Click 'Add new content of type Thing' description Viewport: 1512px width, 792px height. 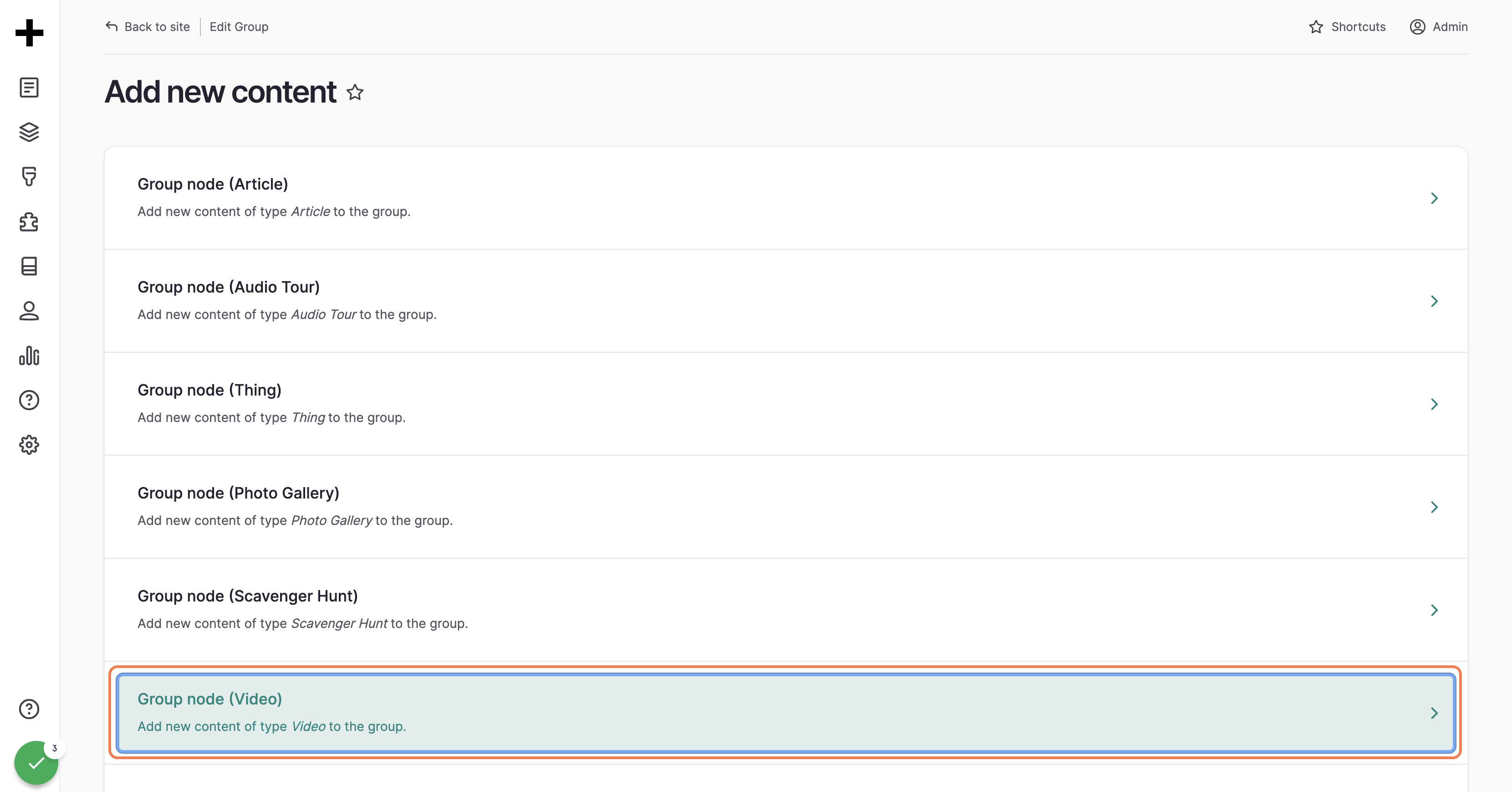coord(272,417)
